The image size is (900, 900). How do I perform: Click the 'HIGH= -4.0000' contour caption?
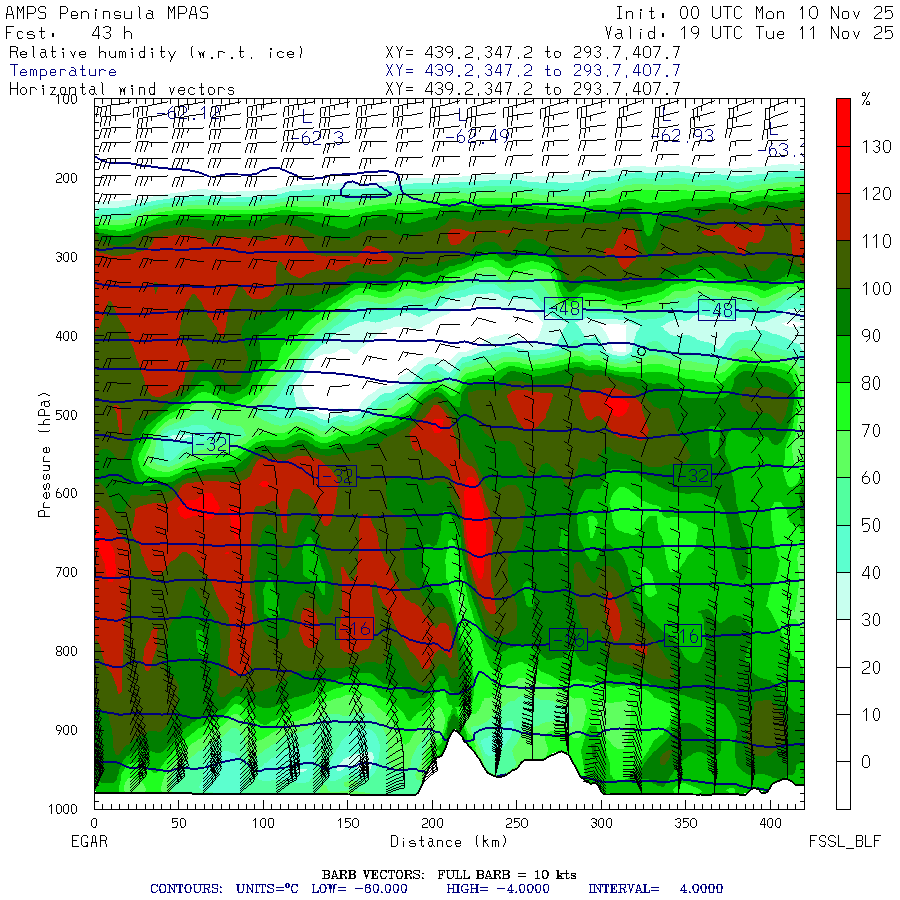498,889
